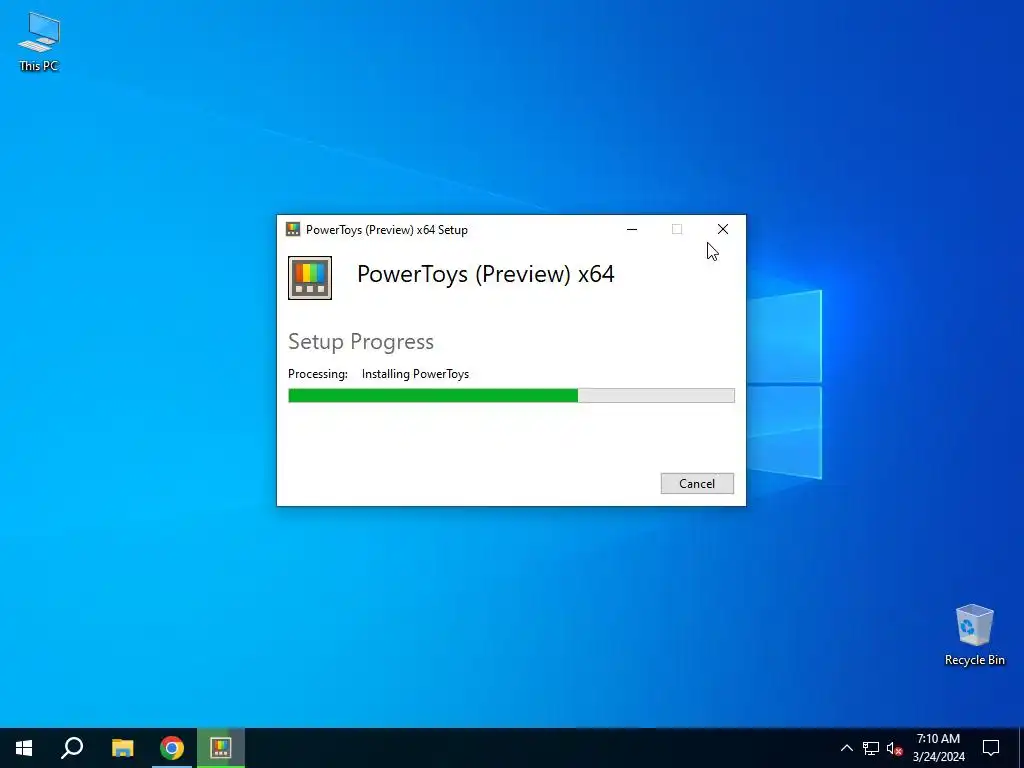Viewport: 1024px width, 768px height.
Task: Click the PowerToys logo in the setup dialog
Action: click(310, 278)
